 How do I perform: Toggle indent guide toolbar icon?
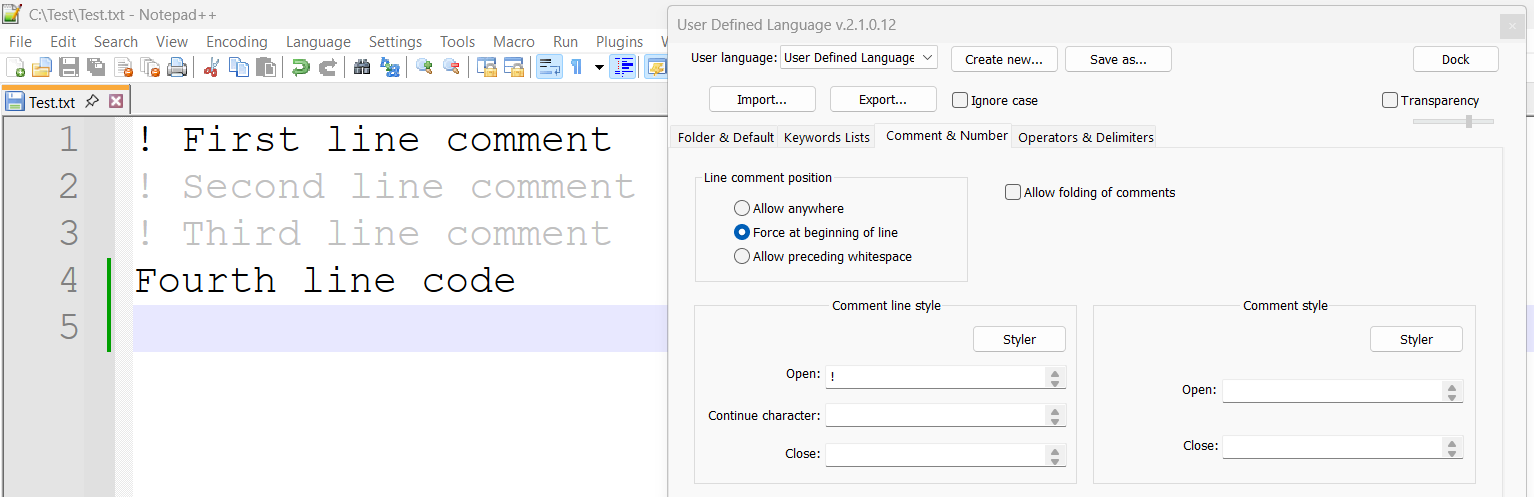tap(624, 68)
